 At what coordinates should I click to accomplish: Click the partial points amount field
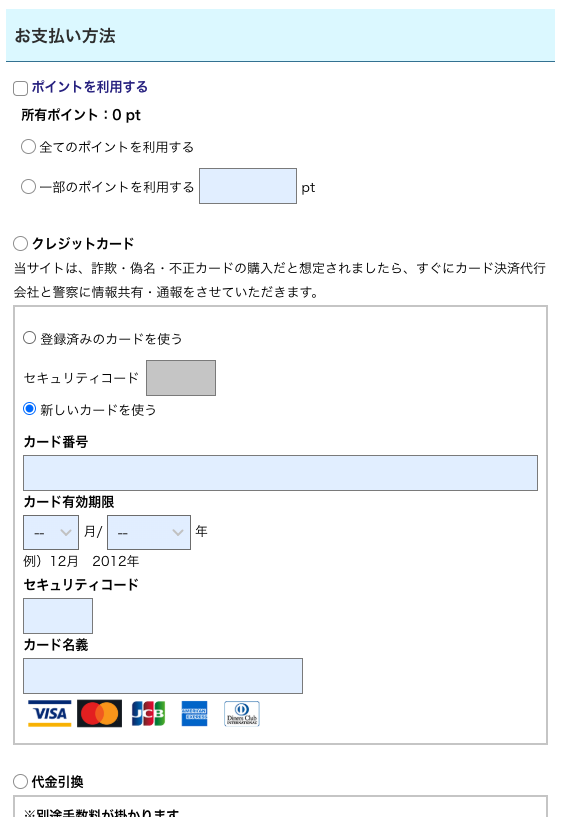(248, 186)
